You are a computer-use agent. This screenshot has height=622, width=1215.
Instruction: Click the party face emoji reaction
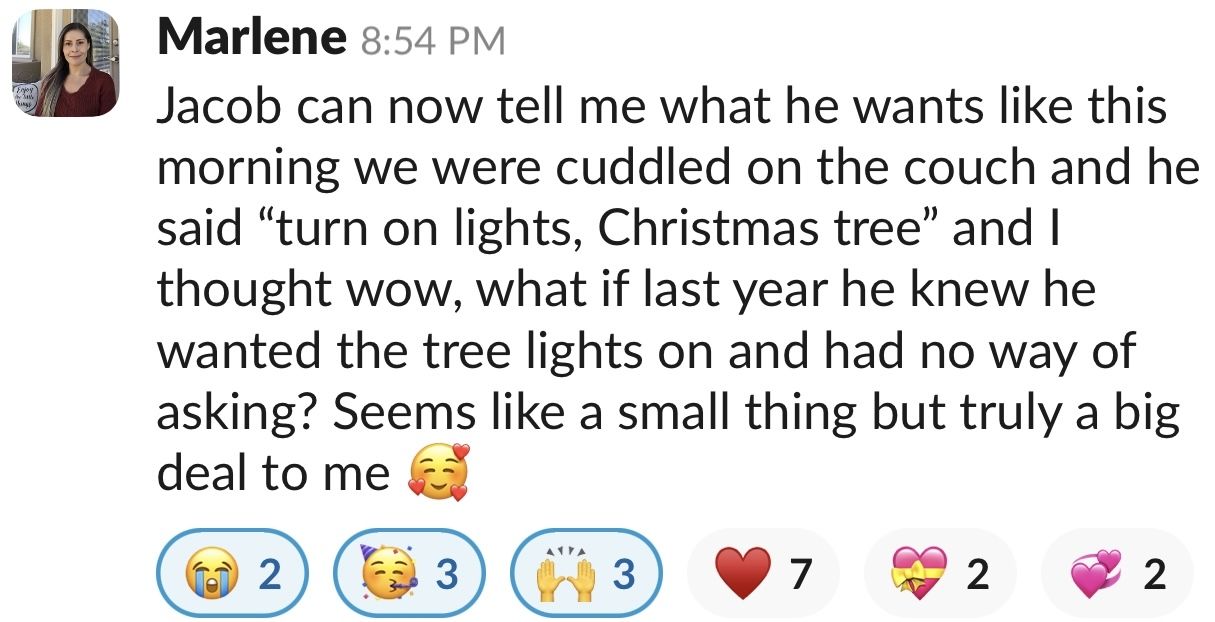381,574
